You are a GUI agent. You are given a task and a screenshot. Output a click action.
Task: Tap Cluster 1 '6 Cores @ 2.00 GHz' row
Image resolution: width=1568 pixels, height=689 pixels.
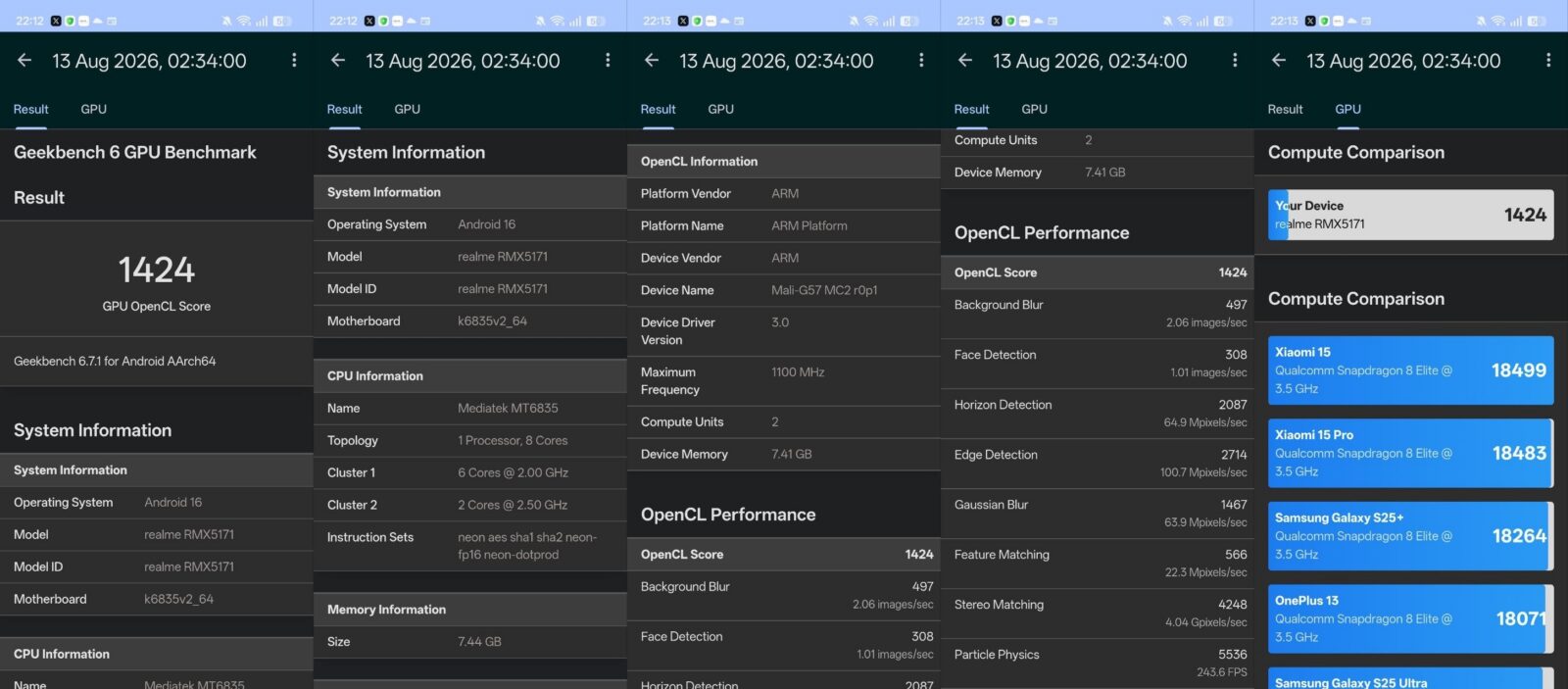[470, 472]
